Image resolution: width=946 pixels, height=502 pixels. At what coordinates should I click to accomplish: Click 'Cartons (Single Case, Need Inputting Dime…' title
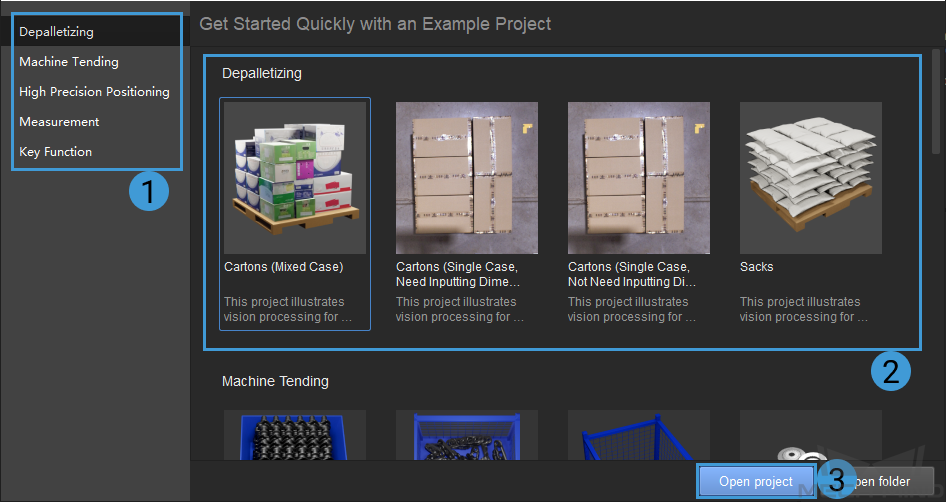pyautogui.click(x=458, y=274)
